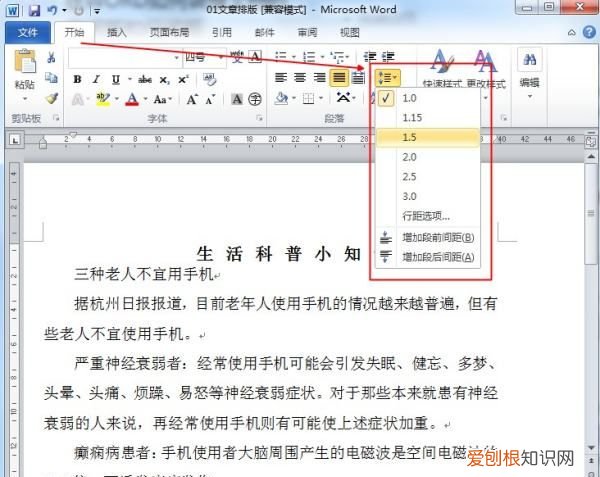Click the ruler tab selector L box
600x477 pixels.
[x=15, y=140]
